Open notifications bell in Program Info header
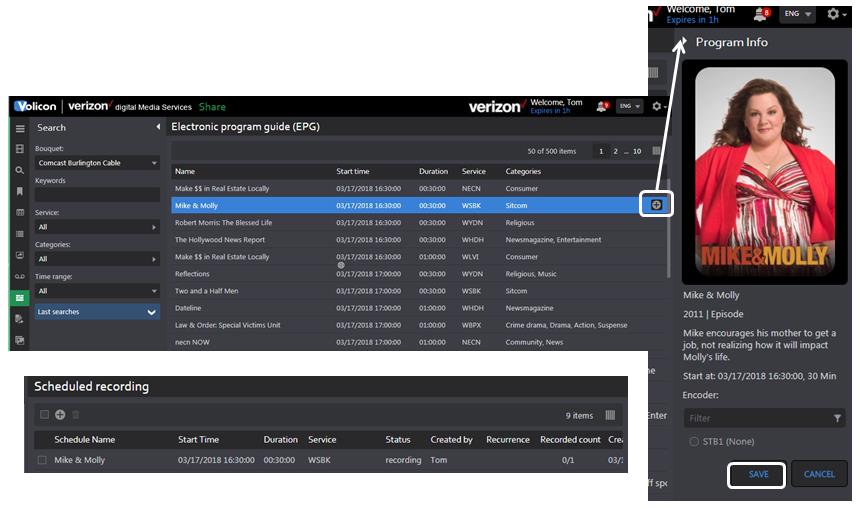This screenshot has height=509, width=860. 762,14
